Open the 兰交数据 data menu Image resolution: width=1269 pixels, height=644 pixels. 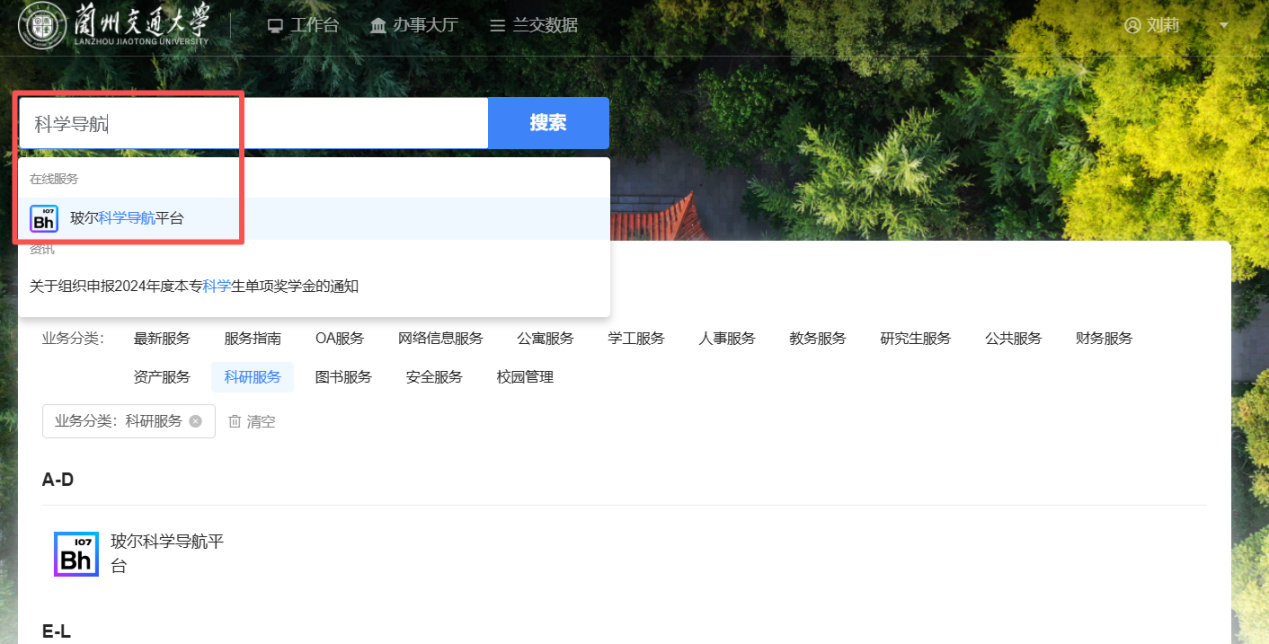pos(534,26)
